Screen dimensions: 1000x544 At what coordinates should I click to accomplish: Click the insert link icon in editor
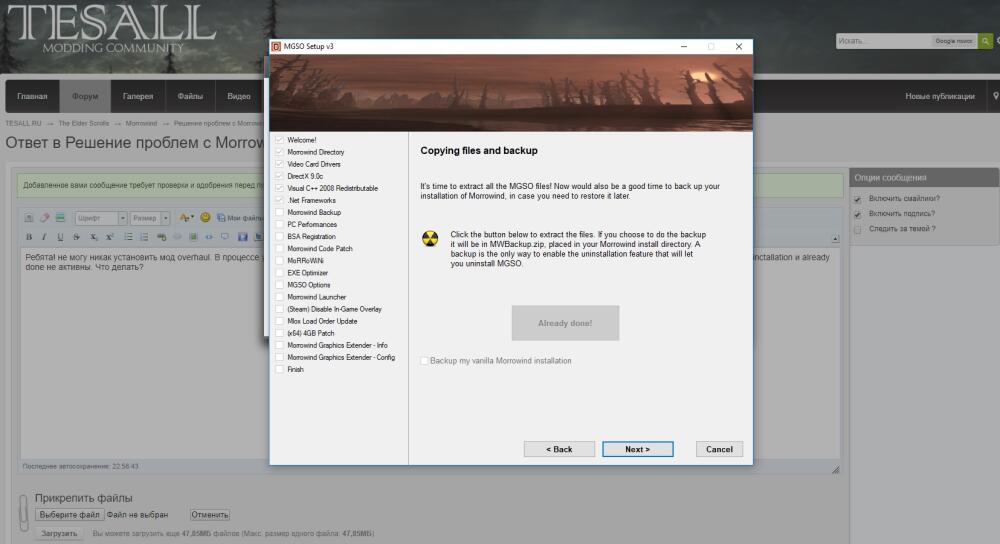click(161, 237)
